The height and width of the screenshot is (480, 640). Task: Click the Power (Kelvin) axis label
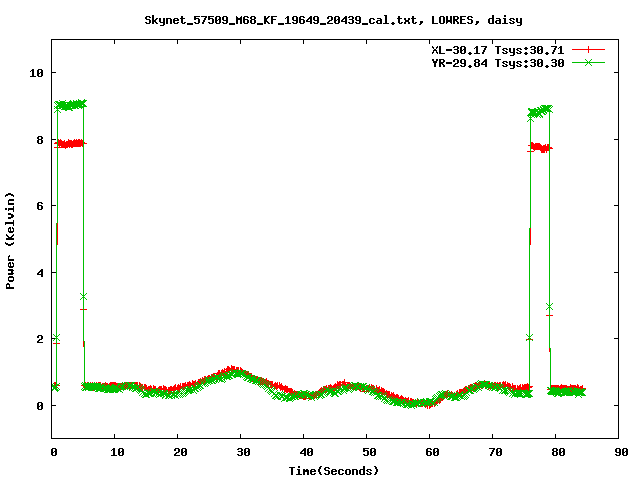(x=10, y=241)
